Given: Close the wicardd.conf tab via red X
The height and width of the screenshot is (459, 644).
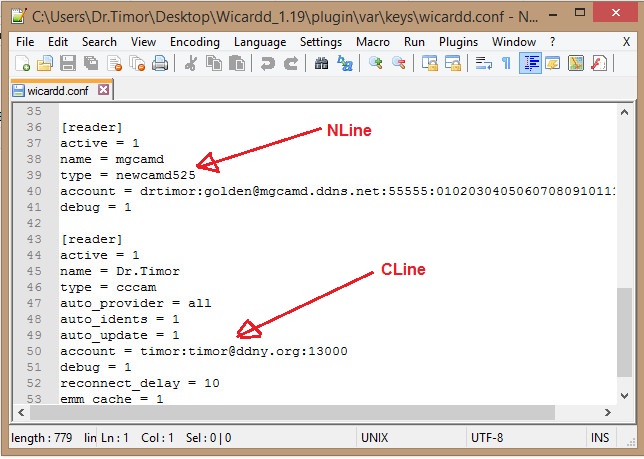Looking at the screenshot, I should point(104,90).
